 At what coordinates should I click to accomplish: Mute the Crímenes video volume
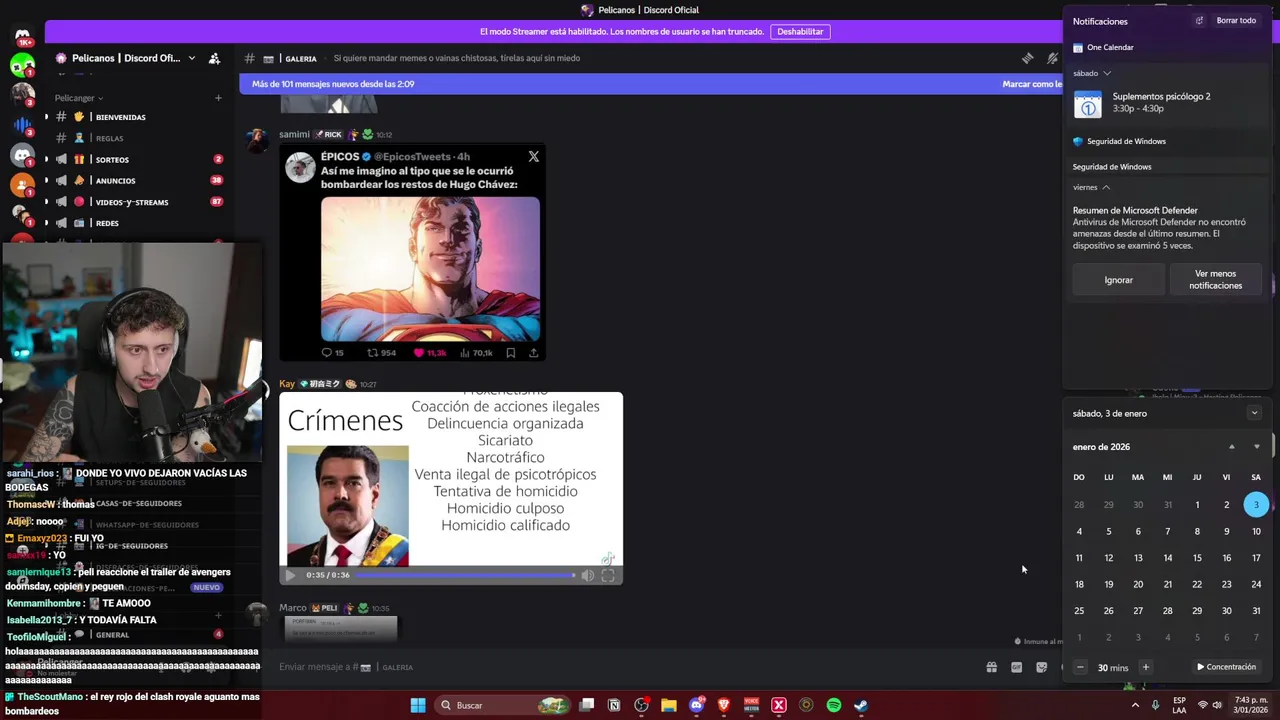[x=587, y=575]
